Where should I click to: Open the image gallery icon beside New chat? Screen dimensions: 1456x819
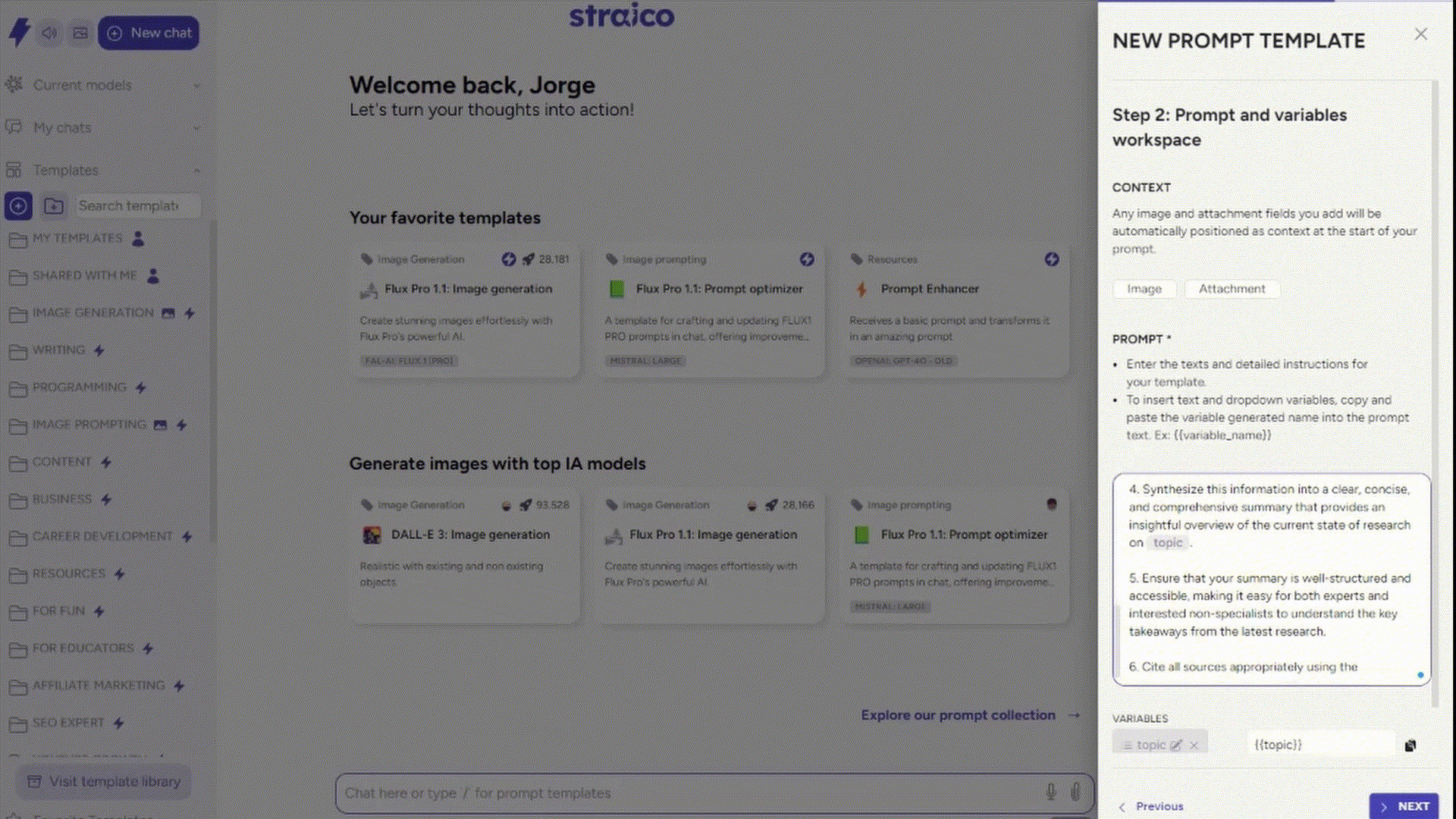pyautogui.click(x=80, y=33)
